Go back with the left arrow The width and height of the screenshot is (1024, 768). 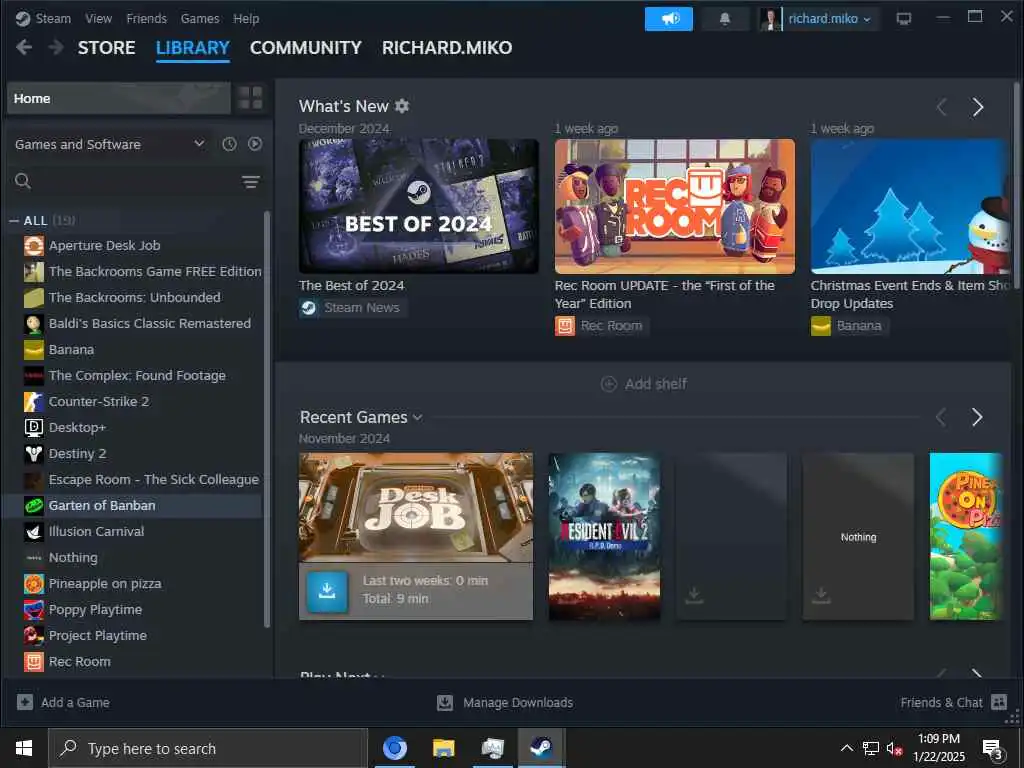click(x=24, y=47)
